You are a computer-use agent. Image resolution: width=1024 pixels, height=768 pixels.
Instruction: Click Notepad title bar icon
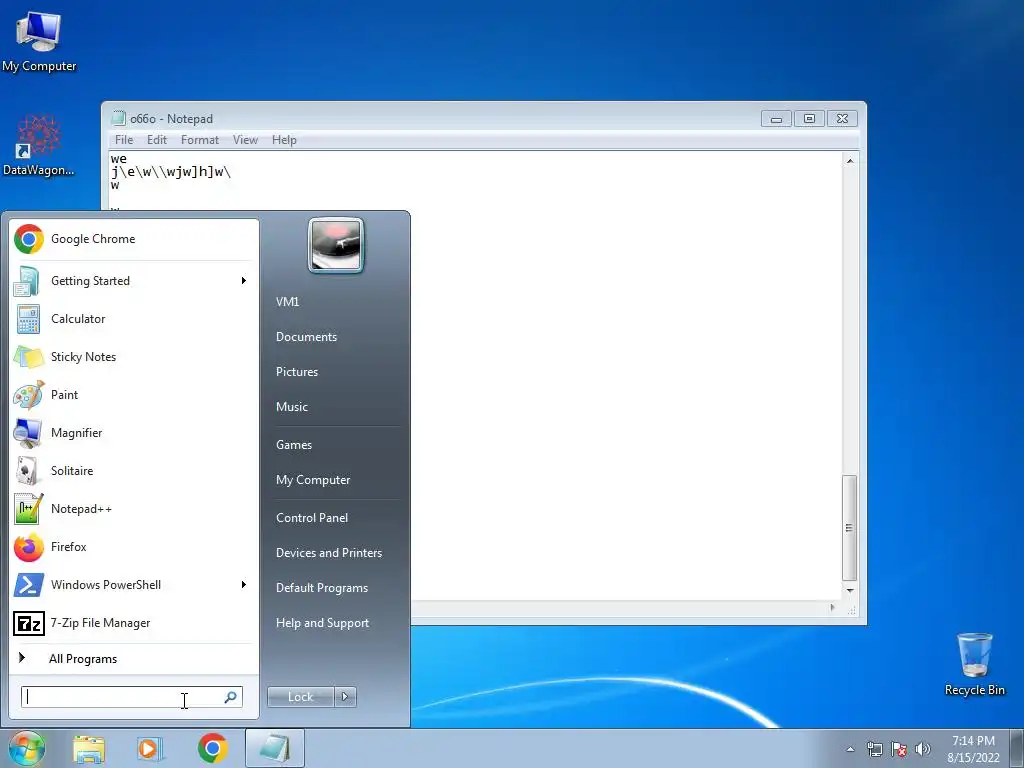click(x=118, y=118)
